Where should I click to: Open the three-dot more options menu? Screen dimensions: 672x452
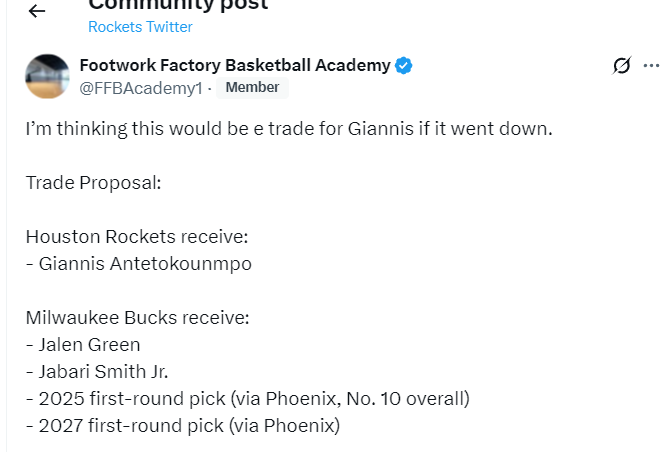point(651,66)
